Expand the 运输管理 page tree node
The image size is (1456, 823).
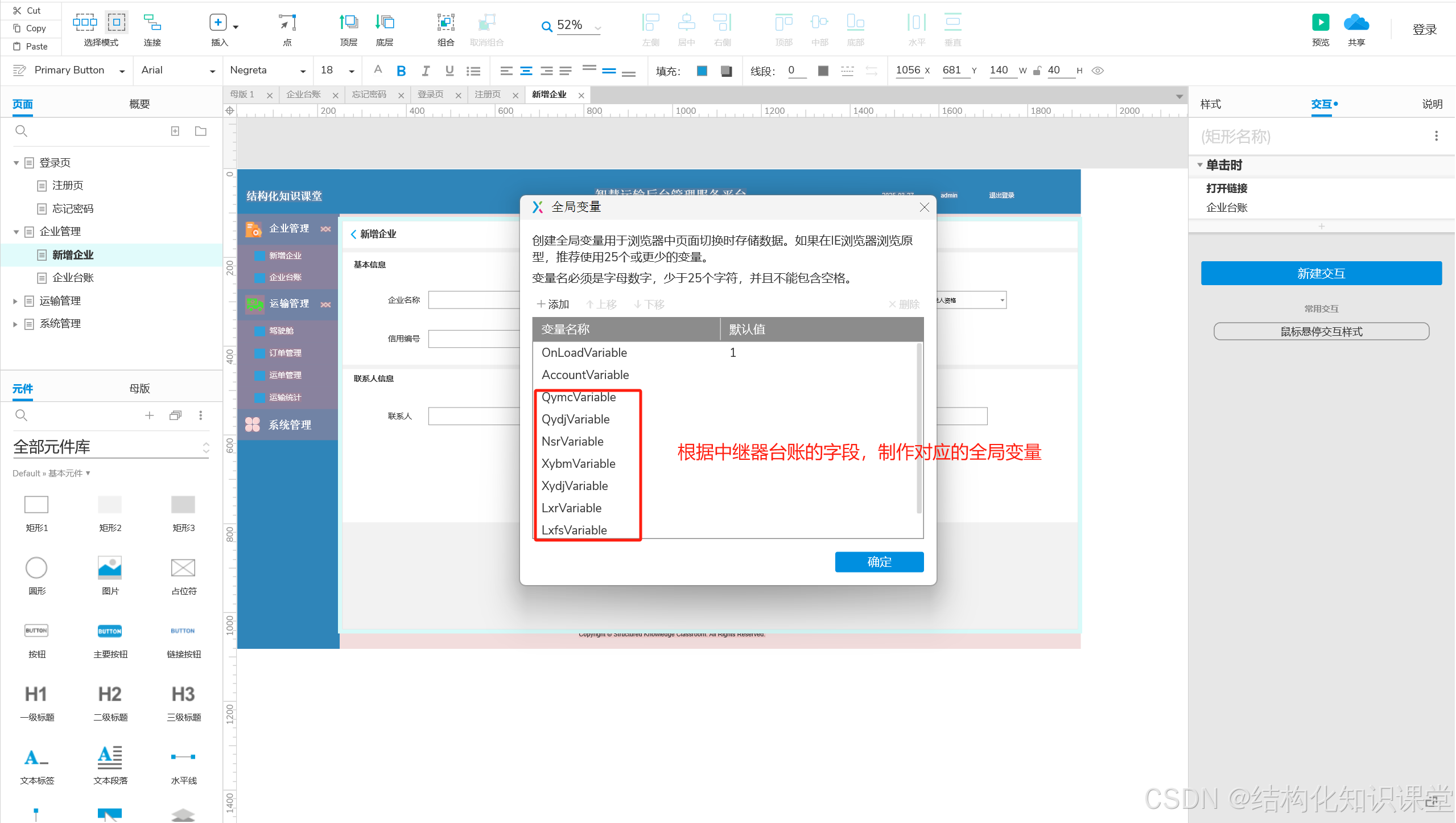click(x=15, y=301)
